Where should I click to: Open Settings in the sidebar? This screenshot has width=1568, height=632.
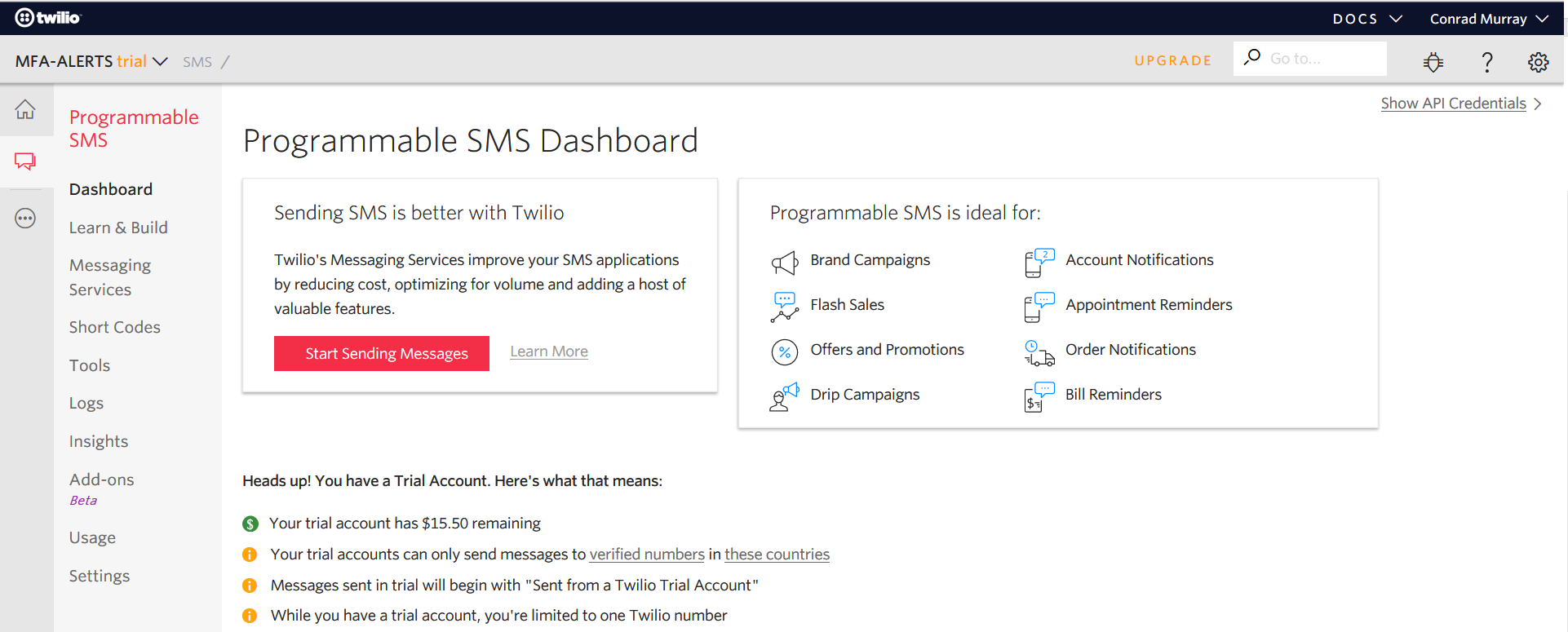[x=100, y=576]
